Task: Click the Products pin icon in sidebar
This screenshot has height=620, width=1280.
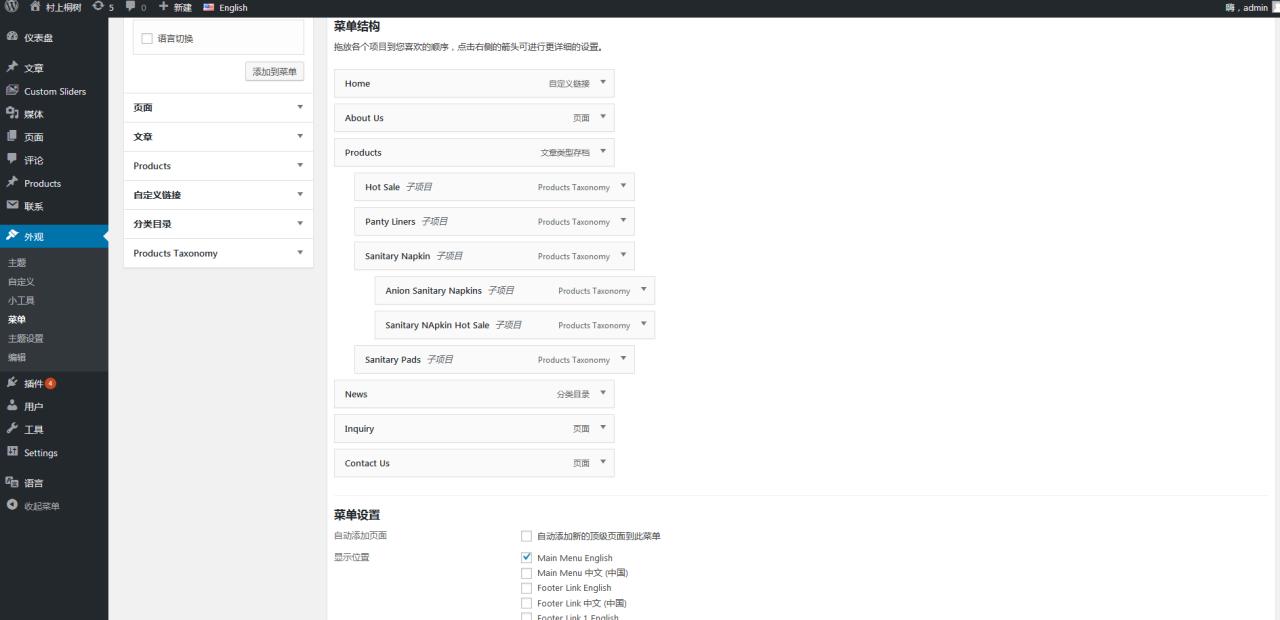Action: (12, 182)
